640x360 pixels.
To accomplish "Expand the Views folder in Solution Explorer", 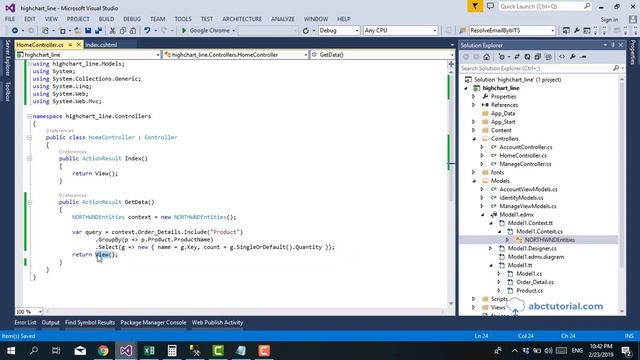I will (x=474, y=307).
